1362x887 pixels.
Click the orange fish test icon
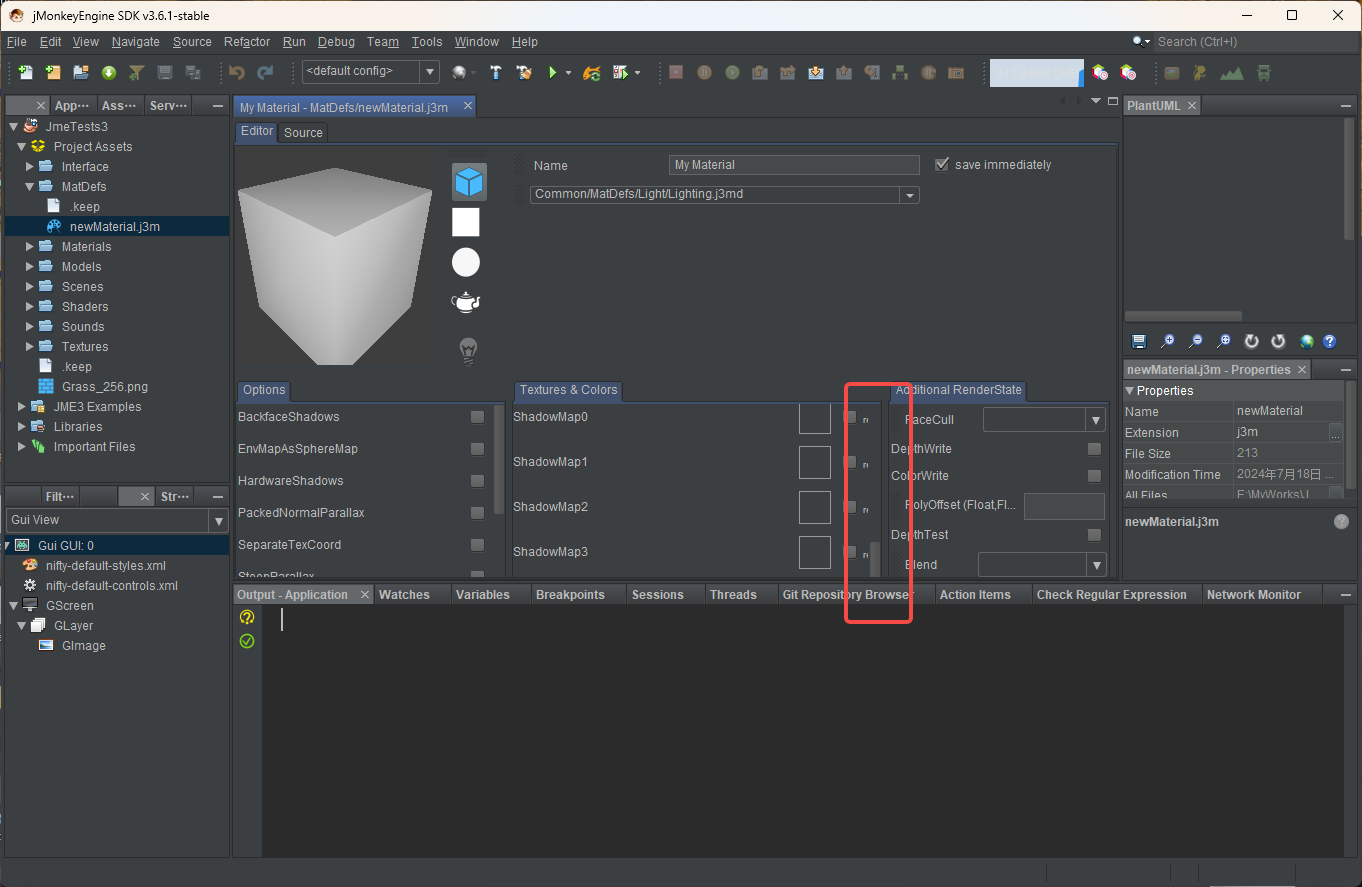591,72
